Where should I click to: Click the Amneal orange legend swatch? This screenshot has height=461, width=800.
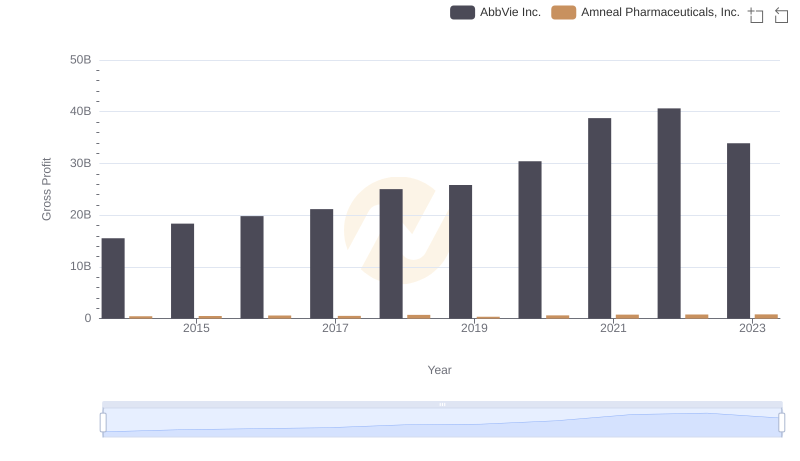(x=564, y=12)
